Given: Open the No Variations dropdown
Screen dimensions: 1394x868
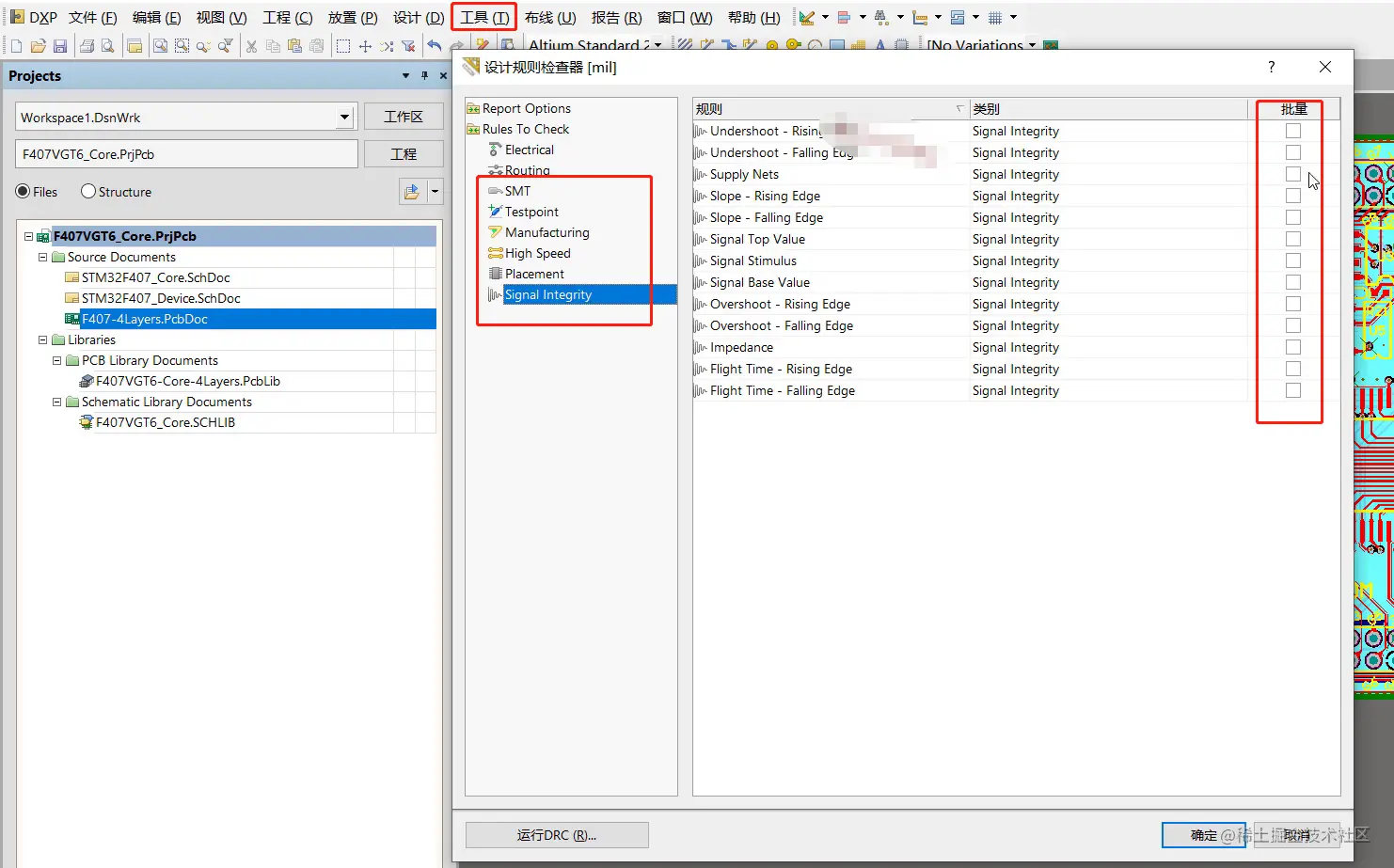Looking at the screenshot, I should click(x=1032, y=45).
